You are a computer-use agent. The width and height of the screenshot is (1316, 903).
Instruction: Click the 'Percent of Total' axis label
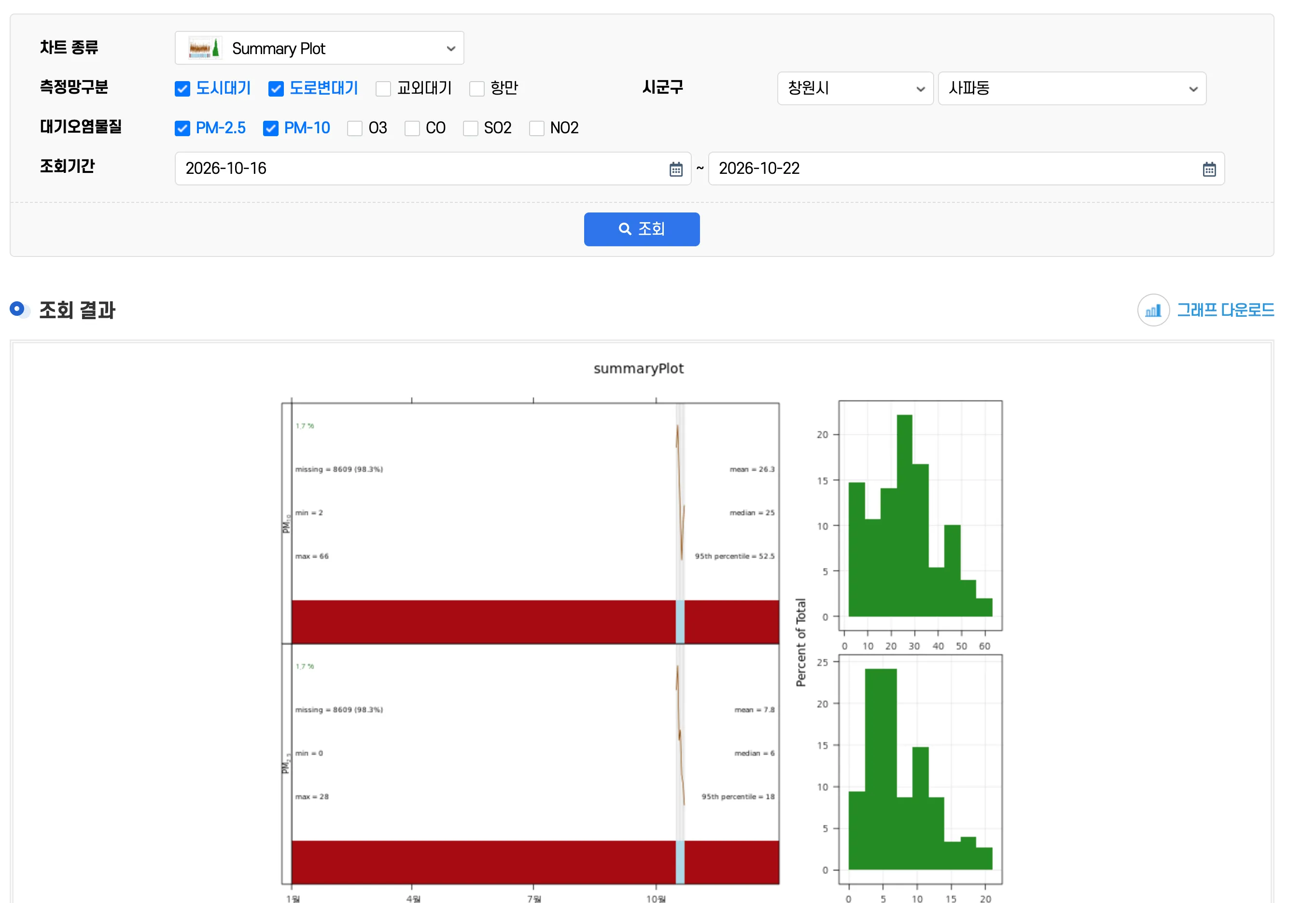[x=800, y=642]
